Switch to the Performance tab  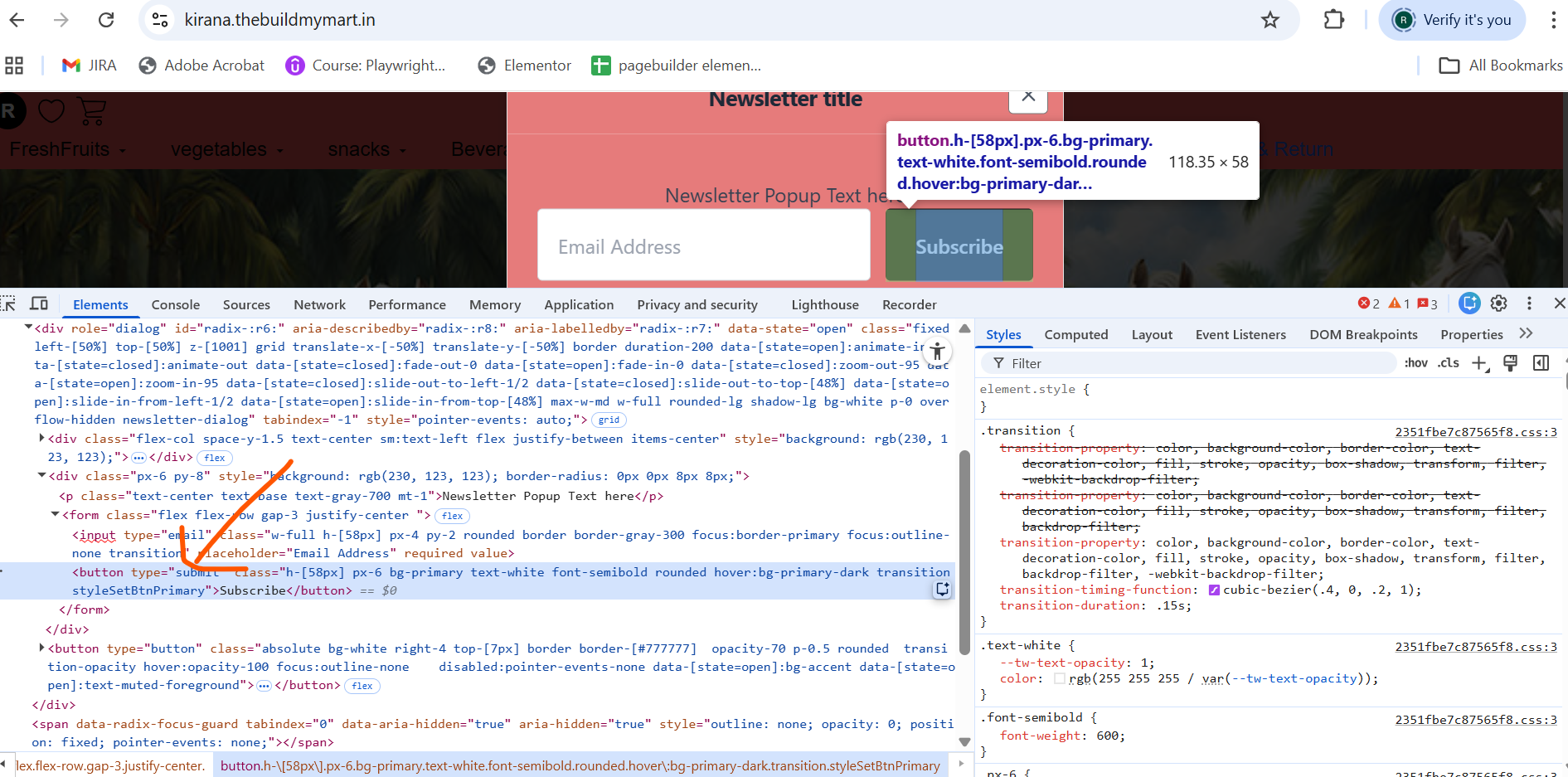[407, 305]
